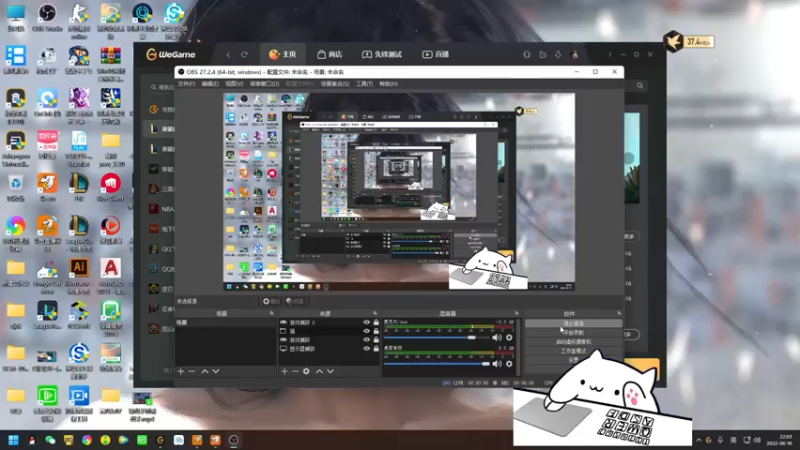The height and width of the screenshot is (450, 800).
Task: Open Windows Start menu on taskbar
Action: (x=13, y=440)
